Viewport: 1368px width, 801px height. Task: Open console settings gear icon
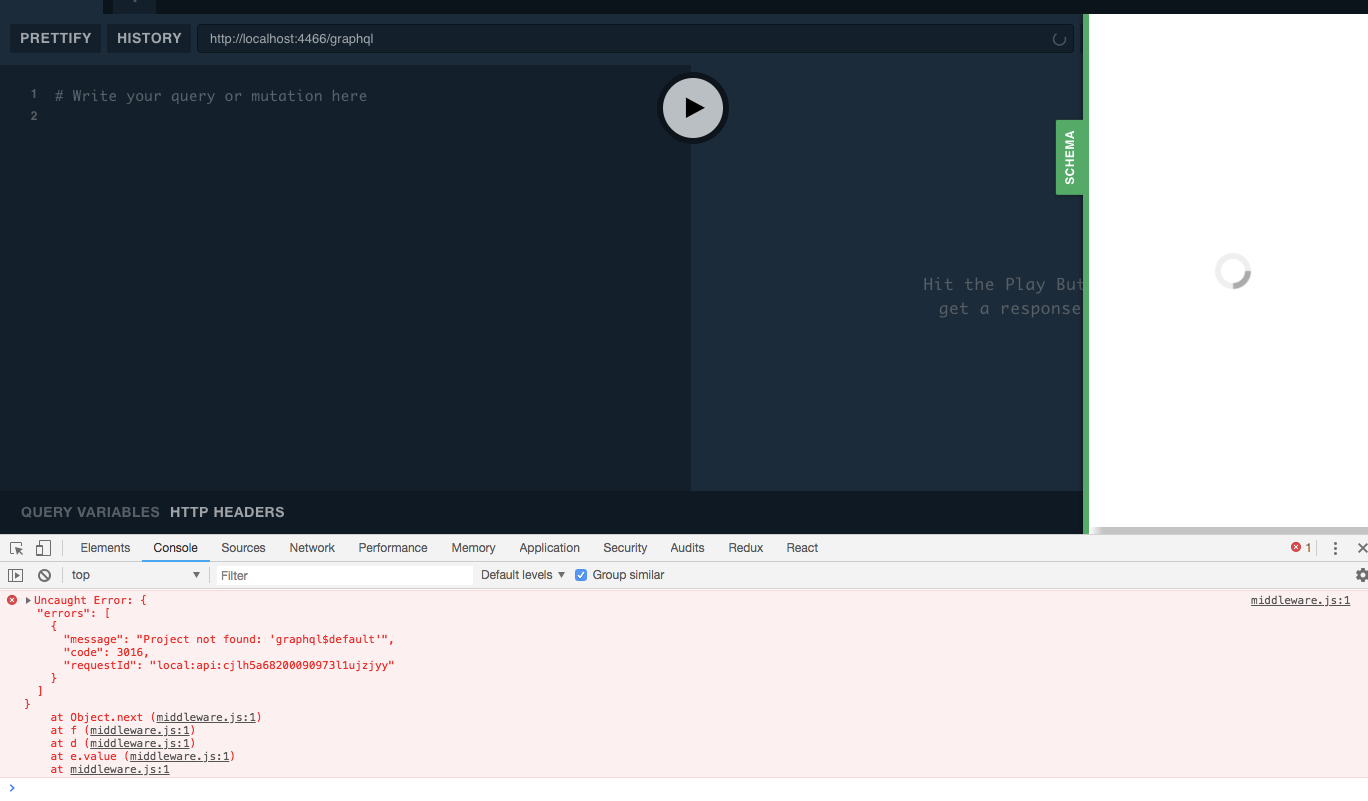pos(1361,575)
